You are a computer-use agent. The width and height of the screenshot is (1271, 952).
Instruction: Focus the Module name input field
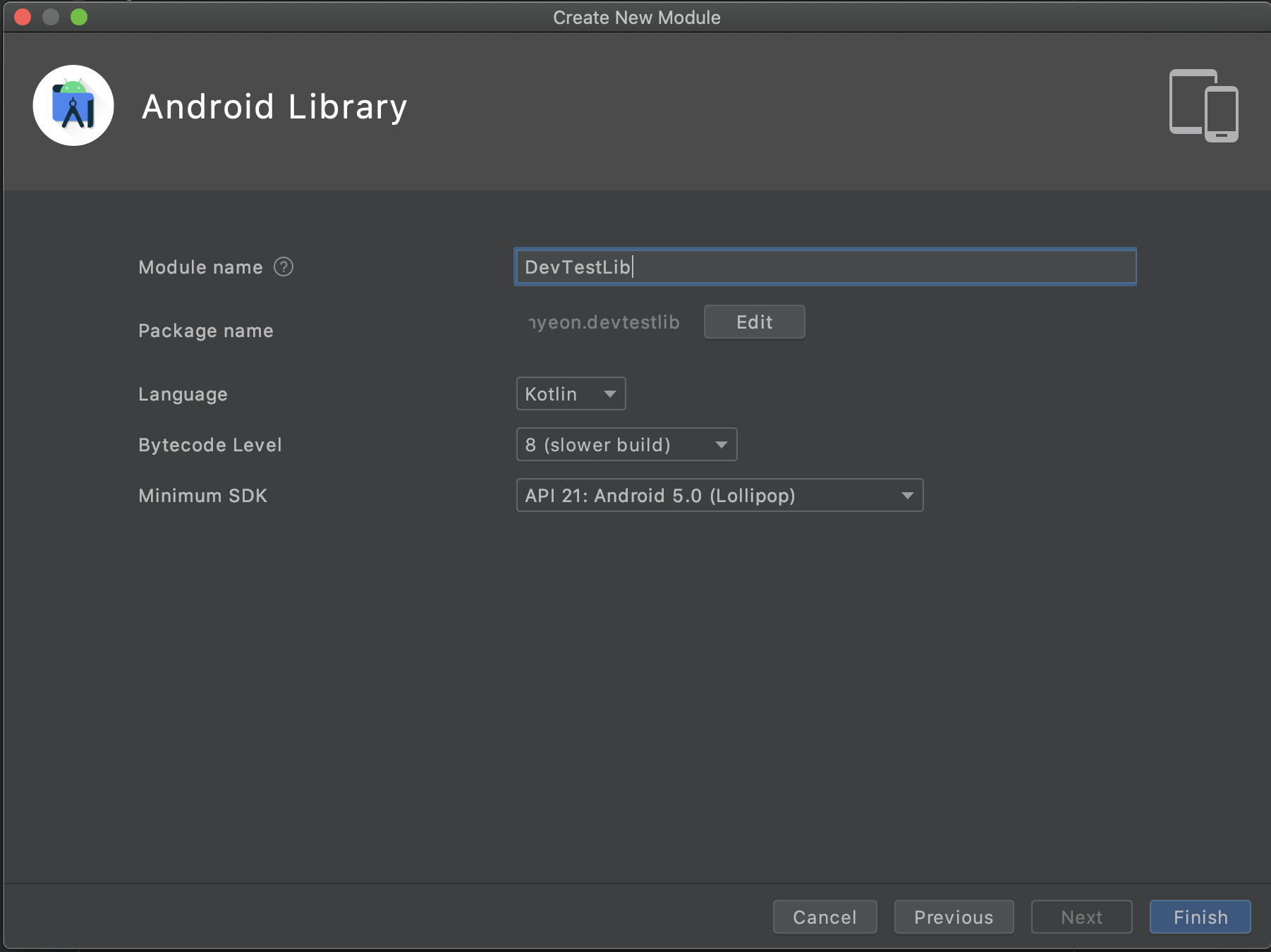pos(825,267)
